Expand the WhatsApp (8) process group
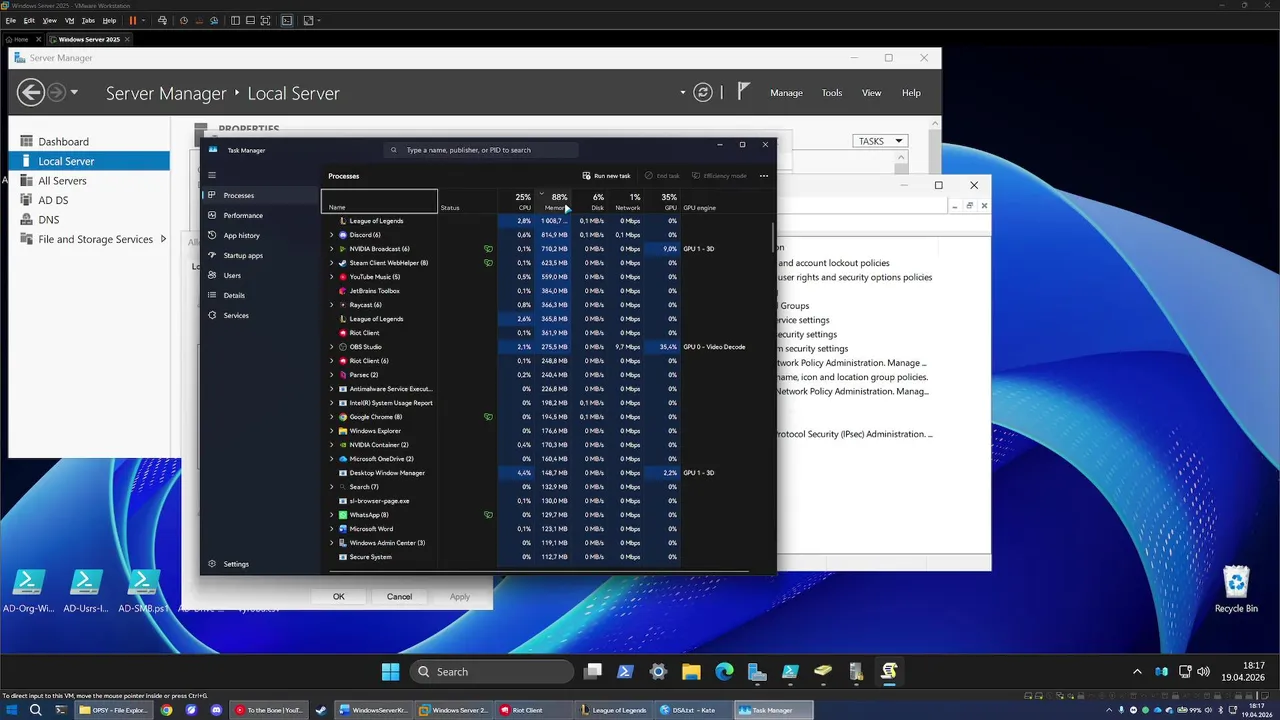Screen dimensions: 1280x720 [332, 515]
